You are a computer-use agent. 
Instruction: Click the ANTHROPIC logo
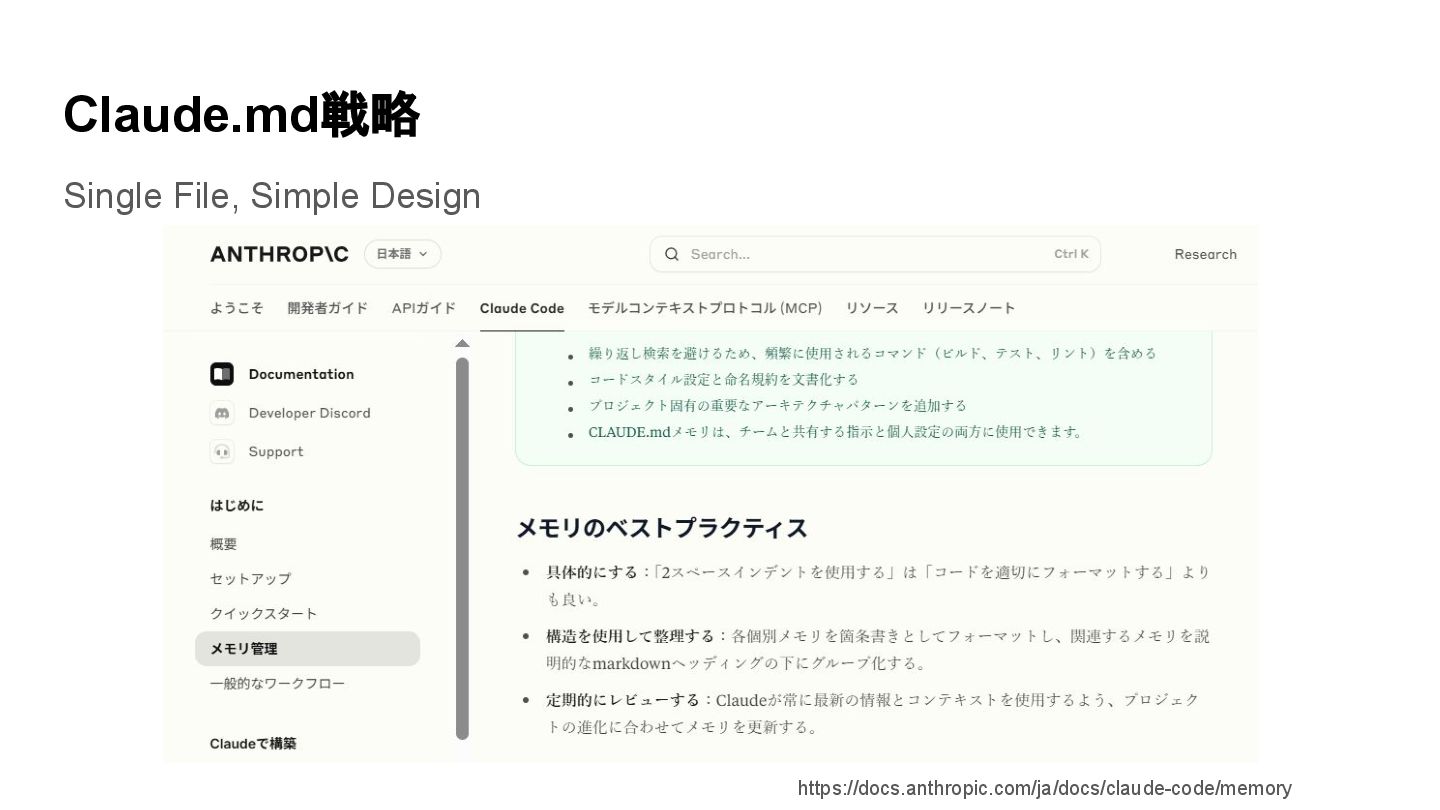279,254
